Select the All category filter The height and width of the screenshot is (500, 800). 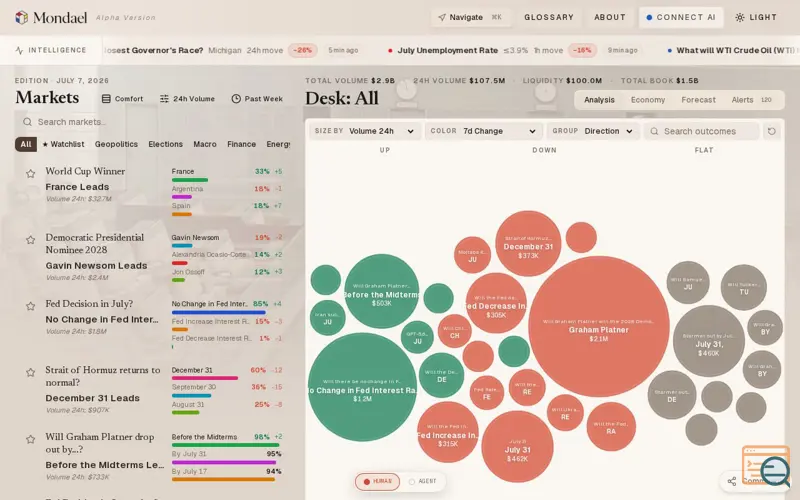tap(26, 144)
